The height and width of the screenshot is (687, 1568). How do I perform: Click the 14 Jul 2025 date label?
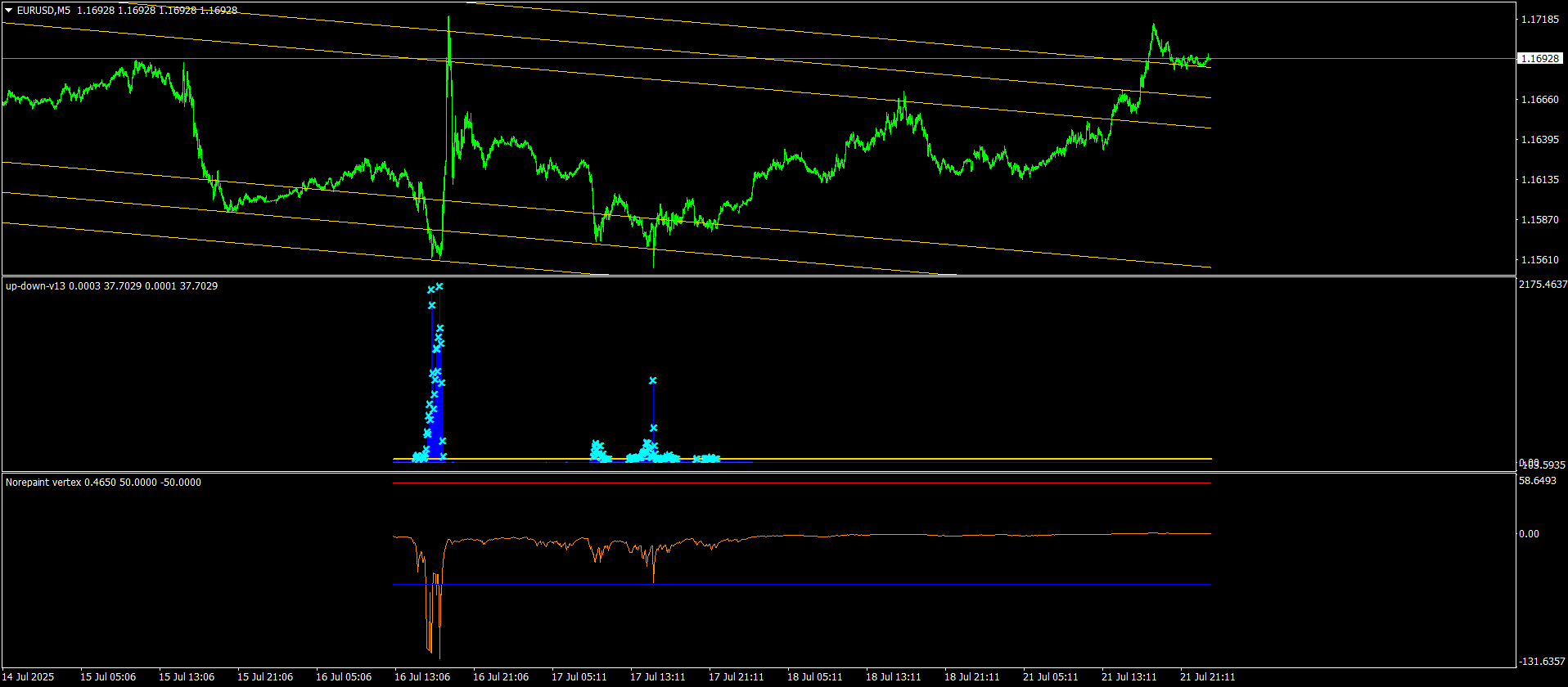coord(29,677)
